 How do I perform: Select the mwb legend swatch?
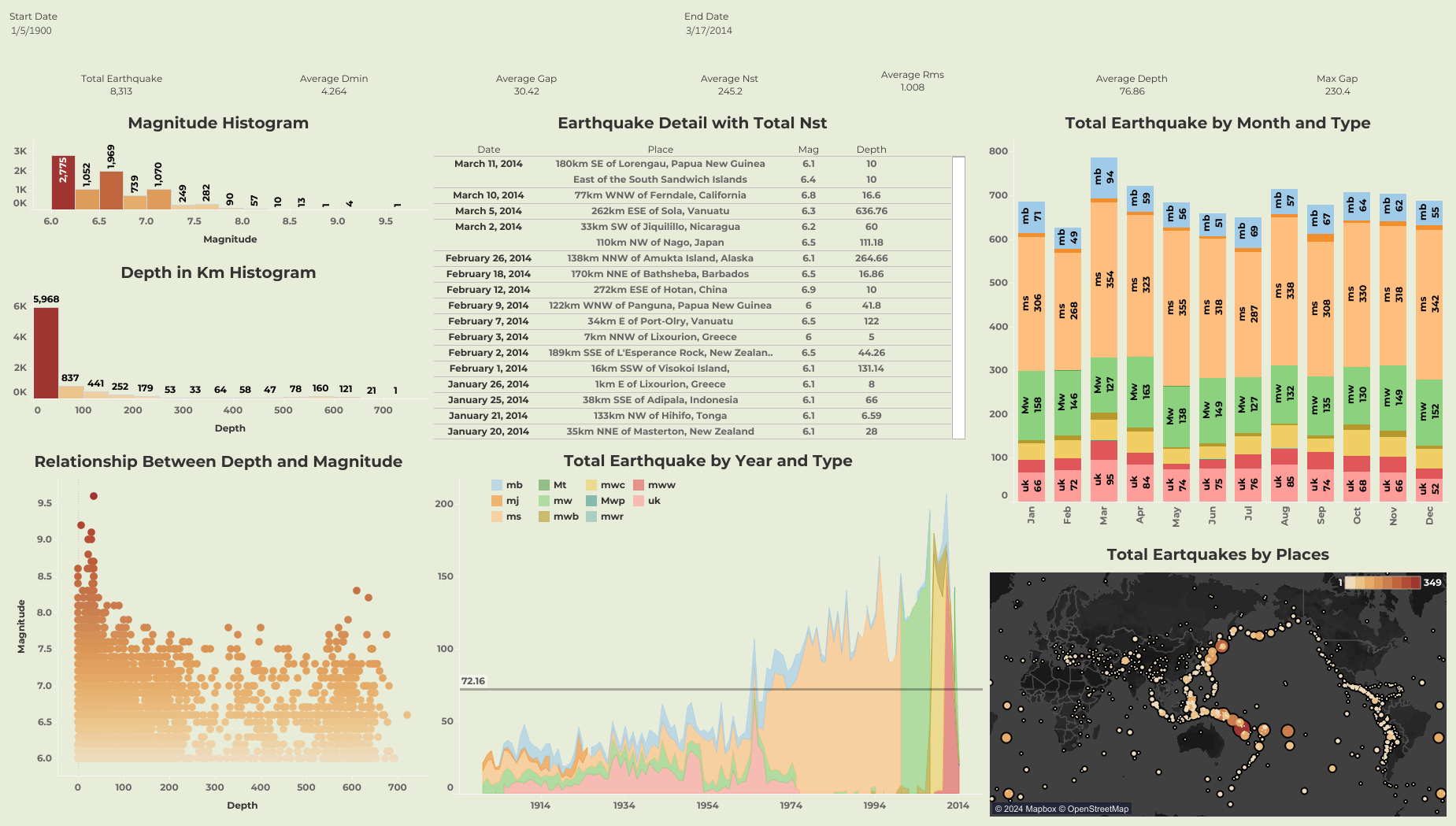[544, 517]
